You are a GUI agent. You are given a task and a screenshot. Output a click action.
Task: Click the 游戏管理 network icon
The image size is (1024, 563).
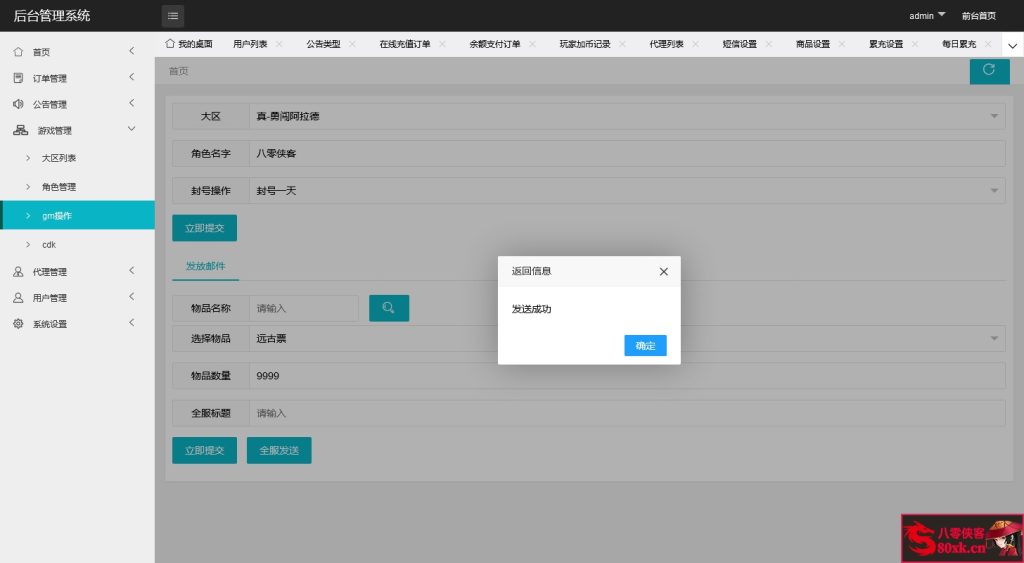coord(20,130)
